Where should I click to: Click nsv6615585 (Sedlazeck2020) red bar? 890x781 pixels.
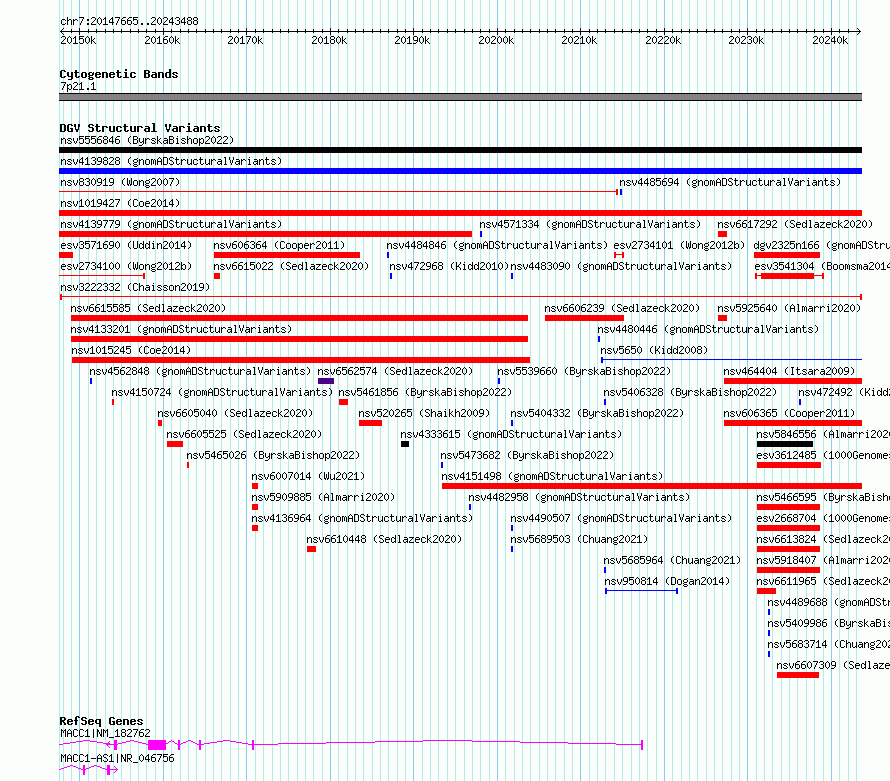click(299, 318)
